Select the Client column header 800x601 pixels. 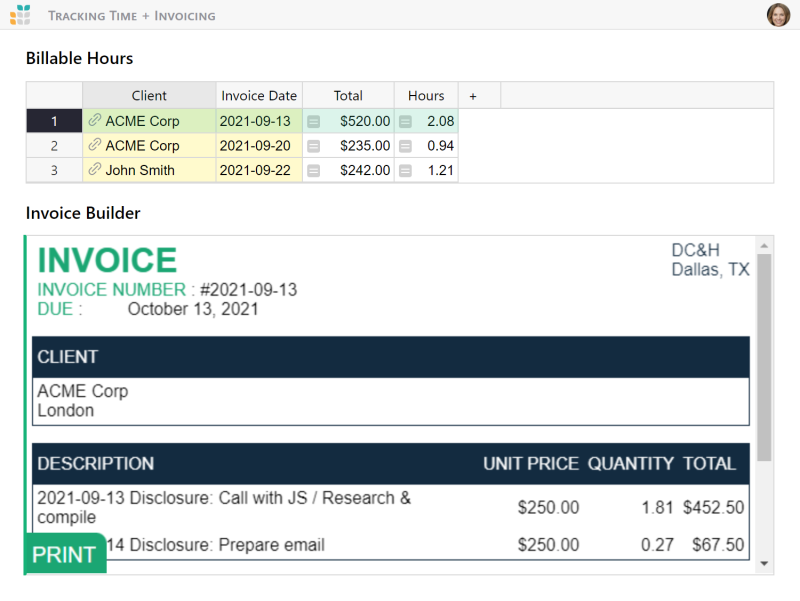(x=149, y=96)
